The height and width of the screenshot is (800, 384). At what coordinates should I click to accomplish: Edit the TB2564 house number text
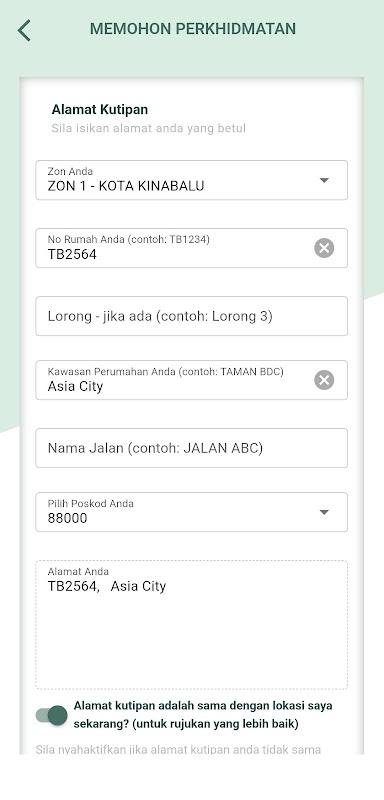pyautogui.click(x=72, y=254)
